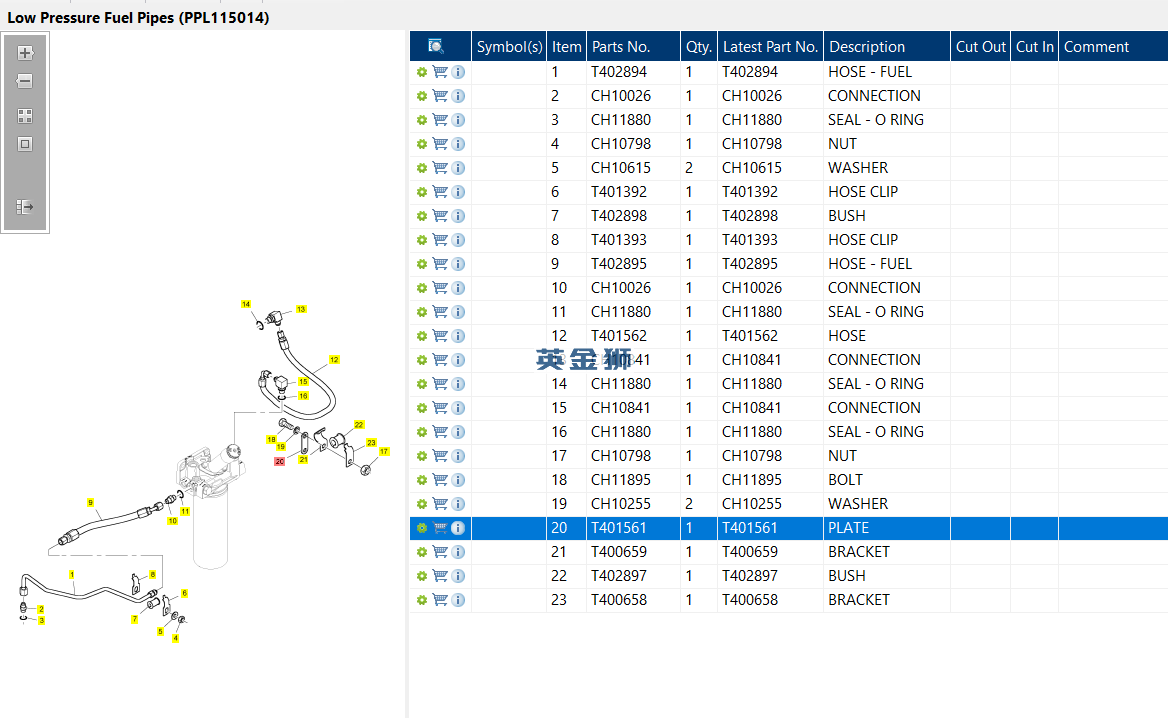
Task: Click gear icon for item 6 HOSE CLIP
Action: point(422,191)
